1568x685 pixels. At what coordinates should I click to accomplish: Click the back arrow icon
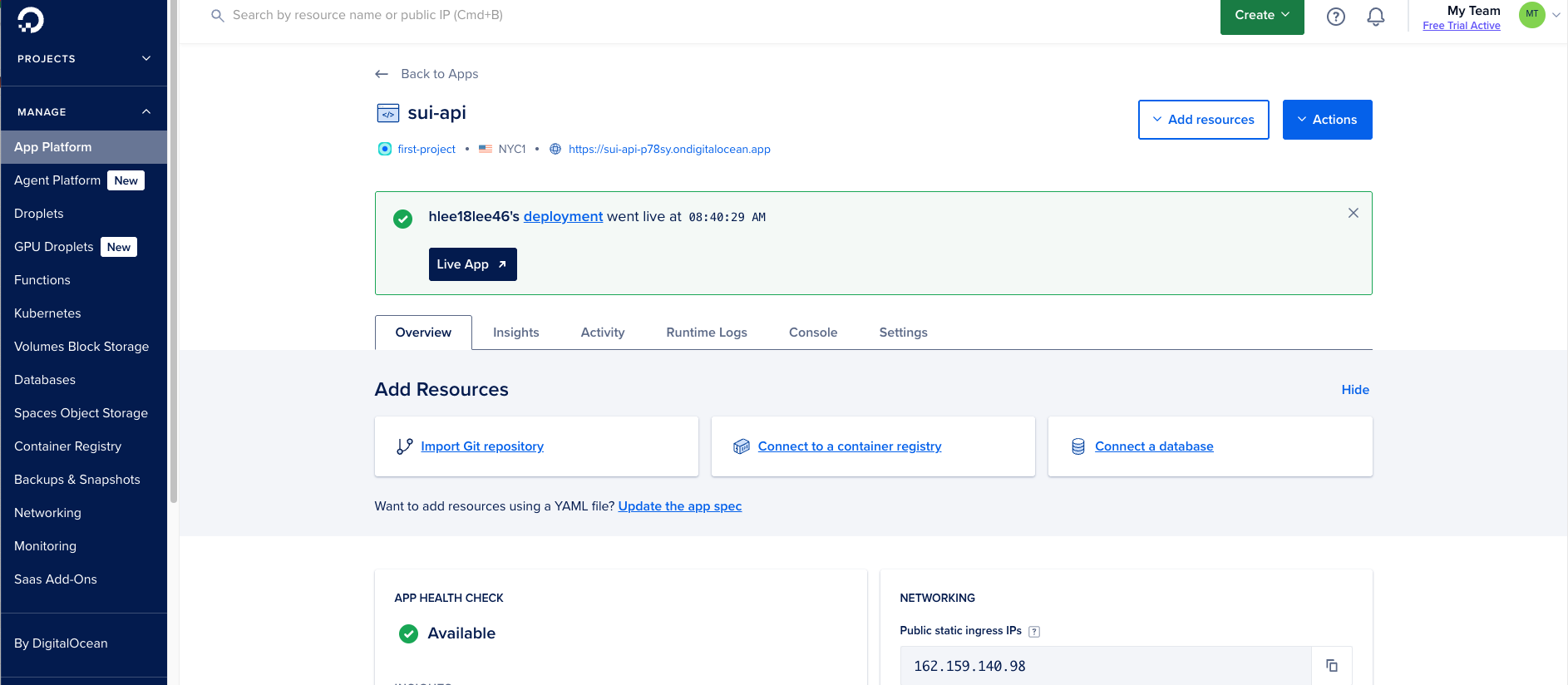click(x=382, y=74)
